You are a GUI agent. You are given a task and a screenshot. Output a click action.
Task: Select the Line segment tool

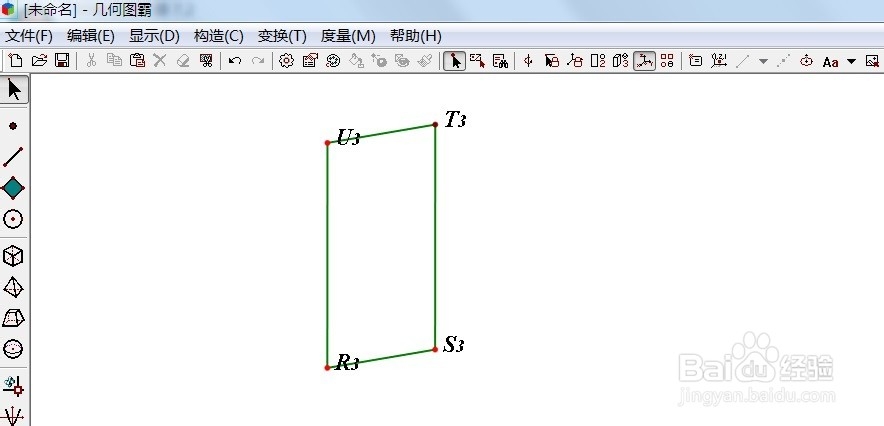[x=13, y=157]
